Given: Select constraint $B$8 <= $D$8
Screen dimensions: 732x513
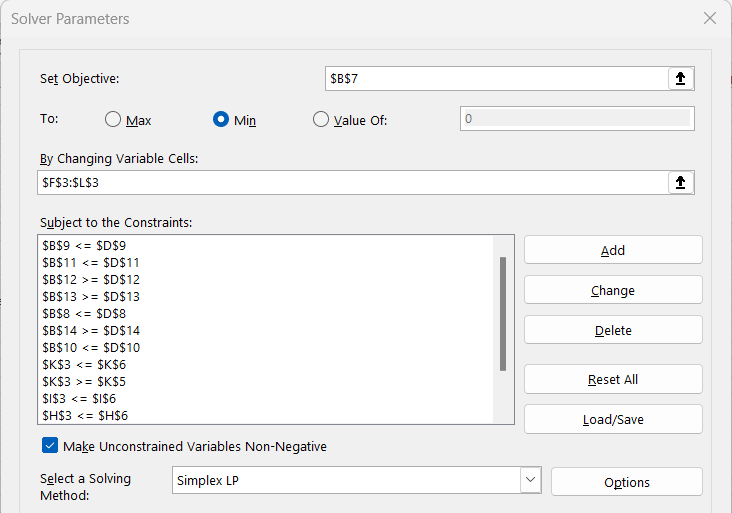Looking at the screenshot, I should click(x=84, y=314).
